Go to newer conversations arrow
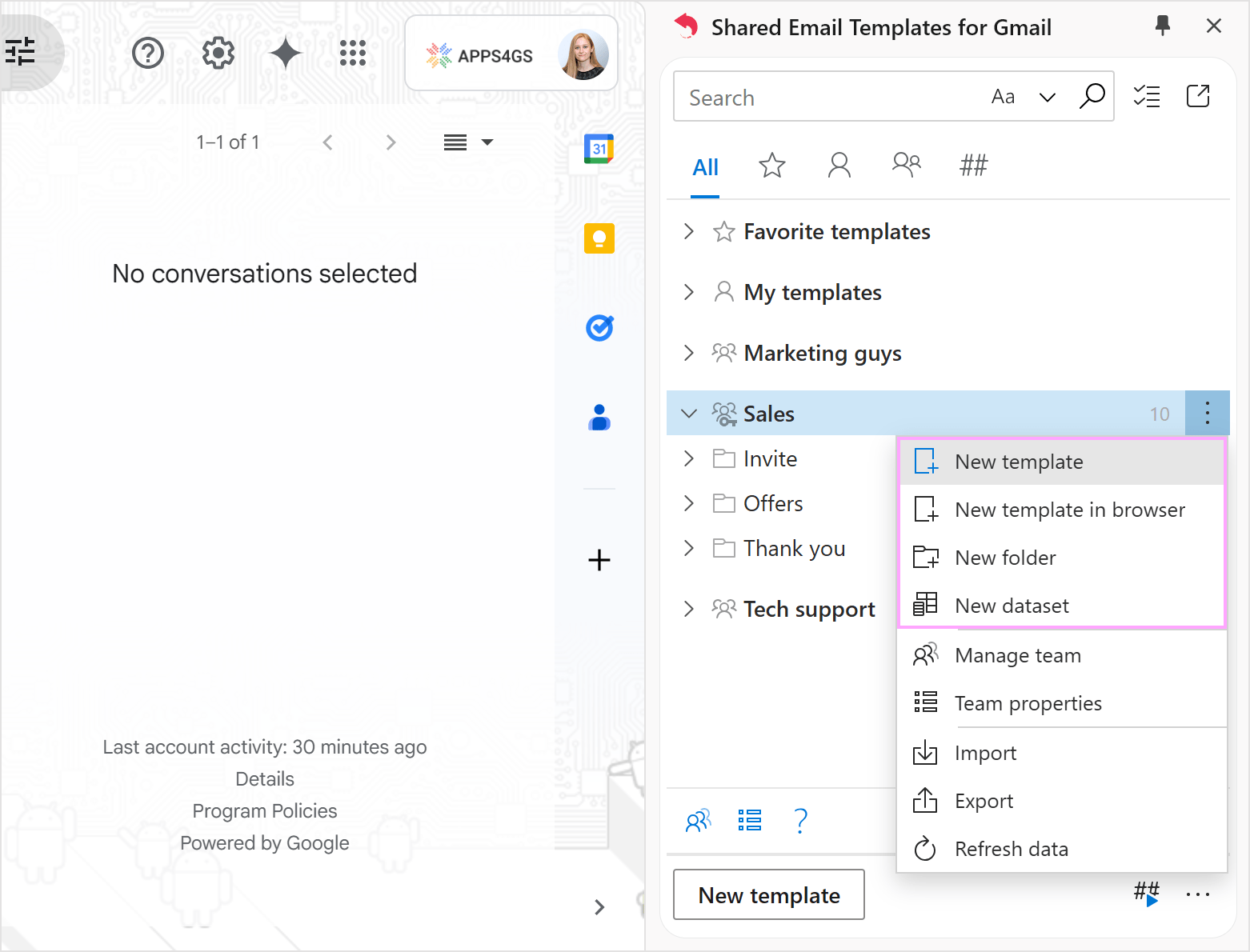This screenshot has width=1250, height=952. click(x=327, y=142)
